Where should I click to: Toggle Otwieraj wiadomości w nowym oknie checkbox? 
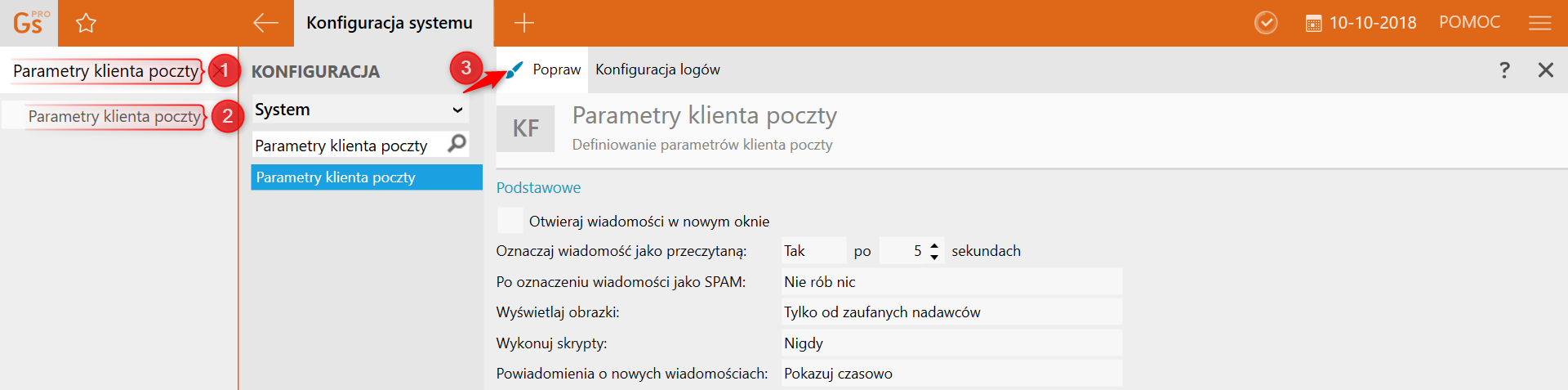point(510,221)
